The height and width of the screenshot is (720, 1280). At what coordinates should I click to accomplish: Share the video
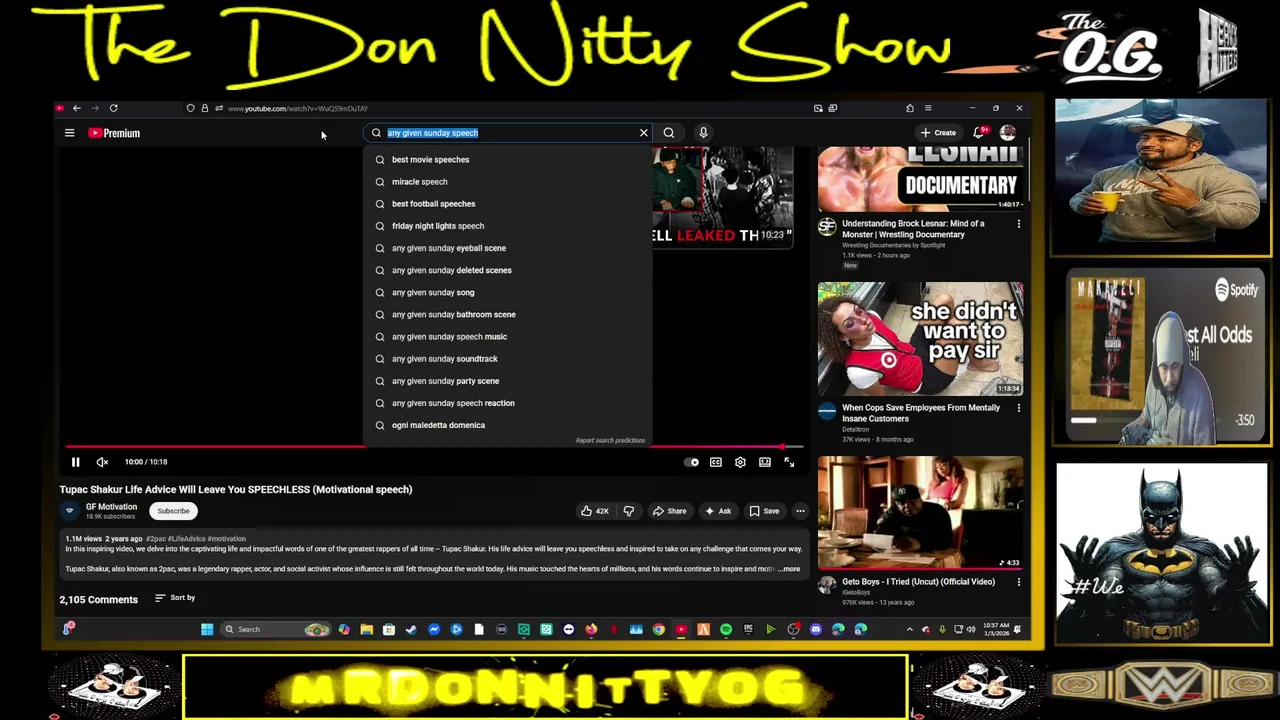[669, 511]
